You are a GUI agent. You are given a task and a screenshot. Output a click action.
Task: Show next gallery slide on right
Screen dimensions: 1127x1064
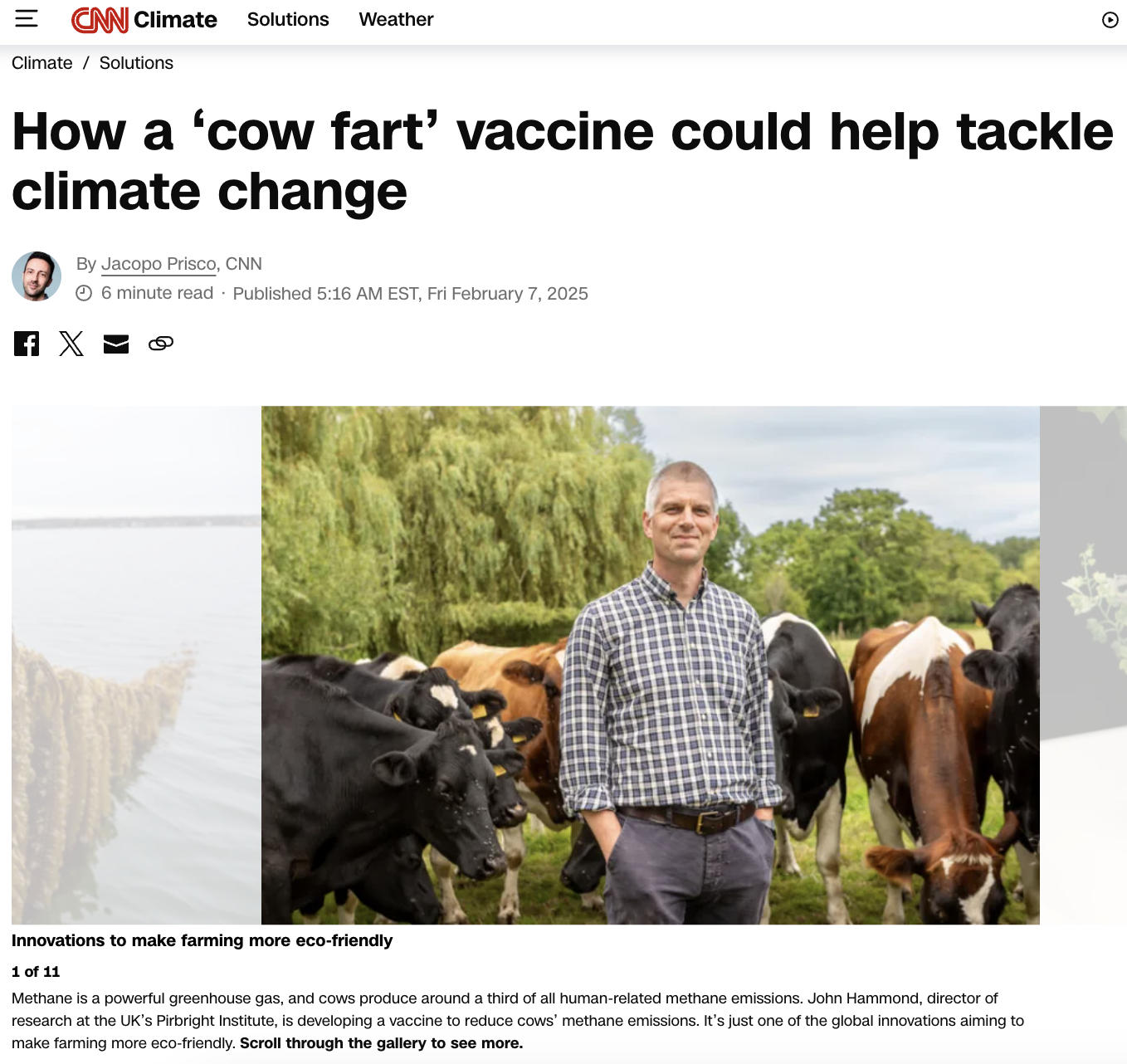tap(1083, 665)
